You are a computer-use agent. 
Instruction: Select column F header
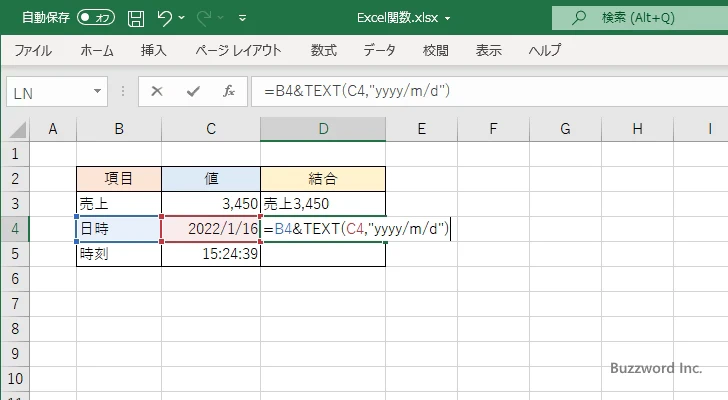(x=493, y=129)
